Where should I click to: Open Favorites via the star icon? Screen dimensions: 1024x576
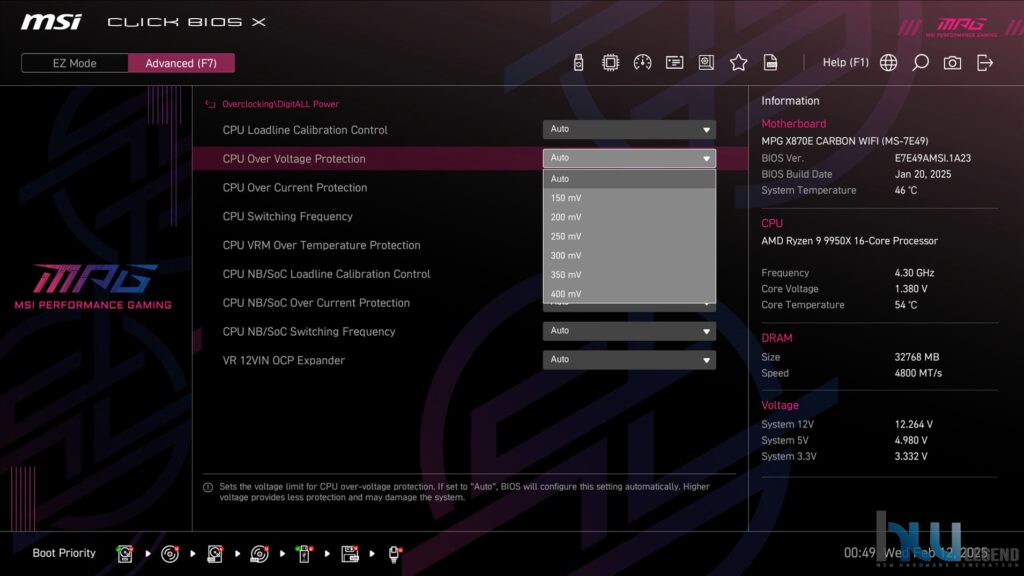pos(738,63)
